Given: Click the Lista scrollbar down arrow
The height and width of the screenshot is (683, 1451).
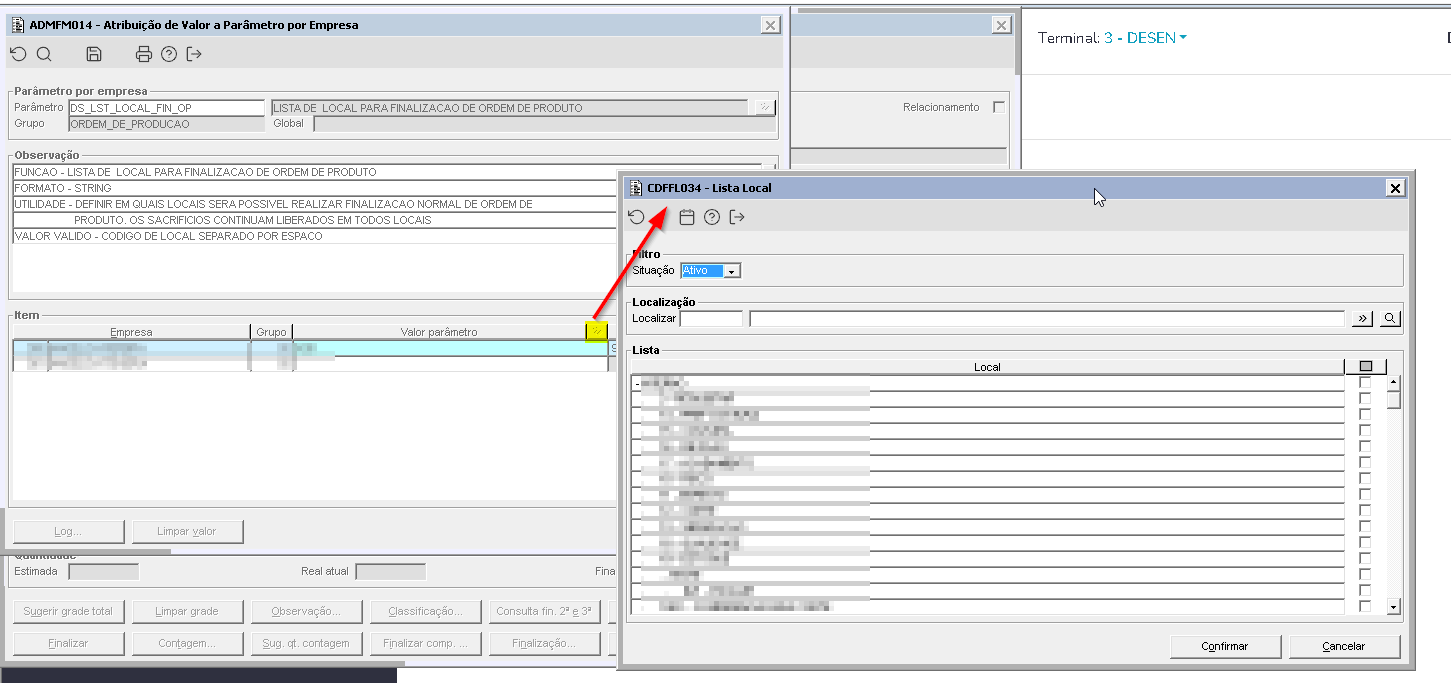Looking at the screenshot, I should pos(1393,607).
